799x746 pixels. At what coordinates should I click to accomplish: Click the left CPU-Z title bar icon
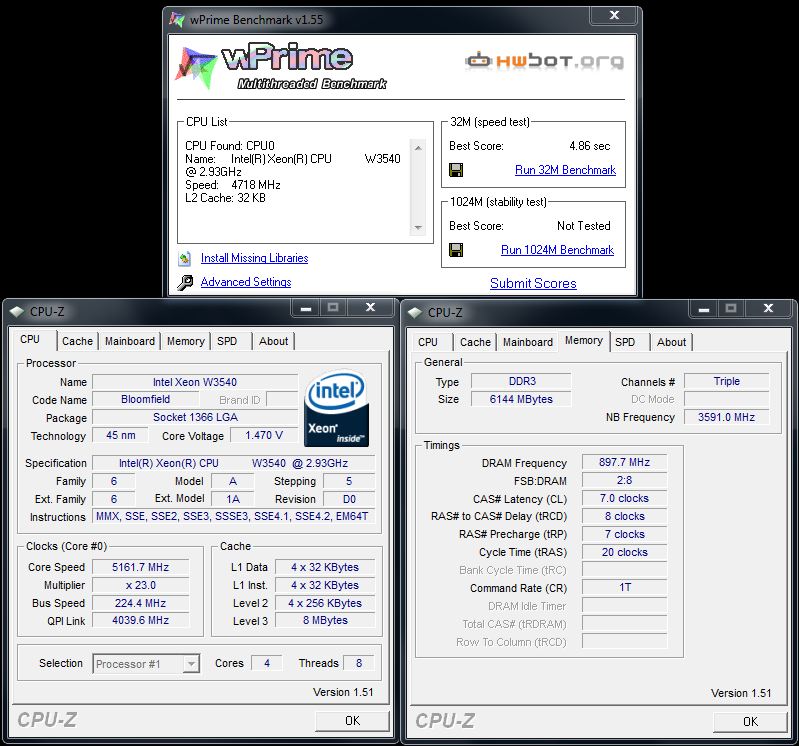click(17, 311)
